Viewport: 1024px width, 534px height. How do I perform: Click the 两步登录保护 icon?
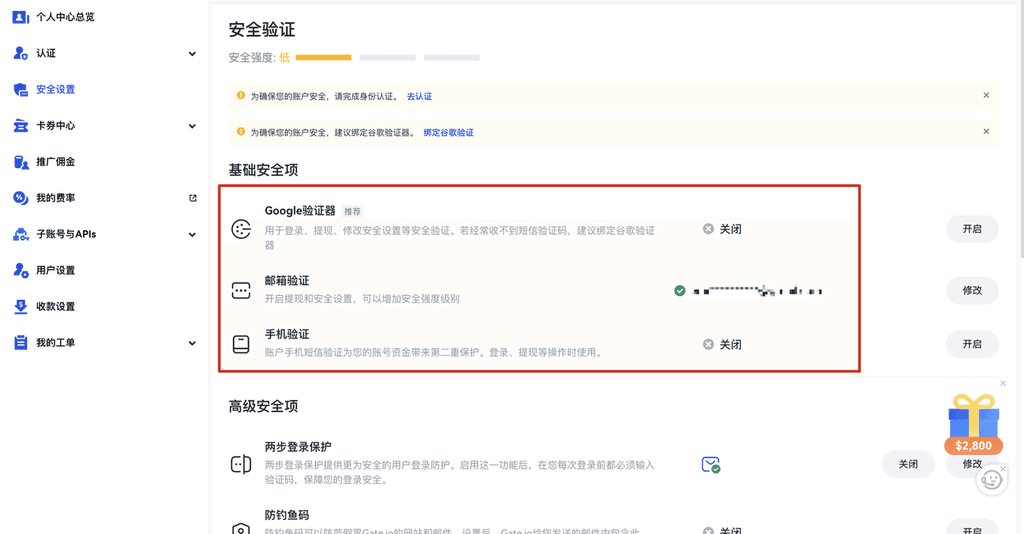tap(241, 464)
